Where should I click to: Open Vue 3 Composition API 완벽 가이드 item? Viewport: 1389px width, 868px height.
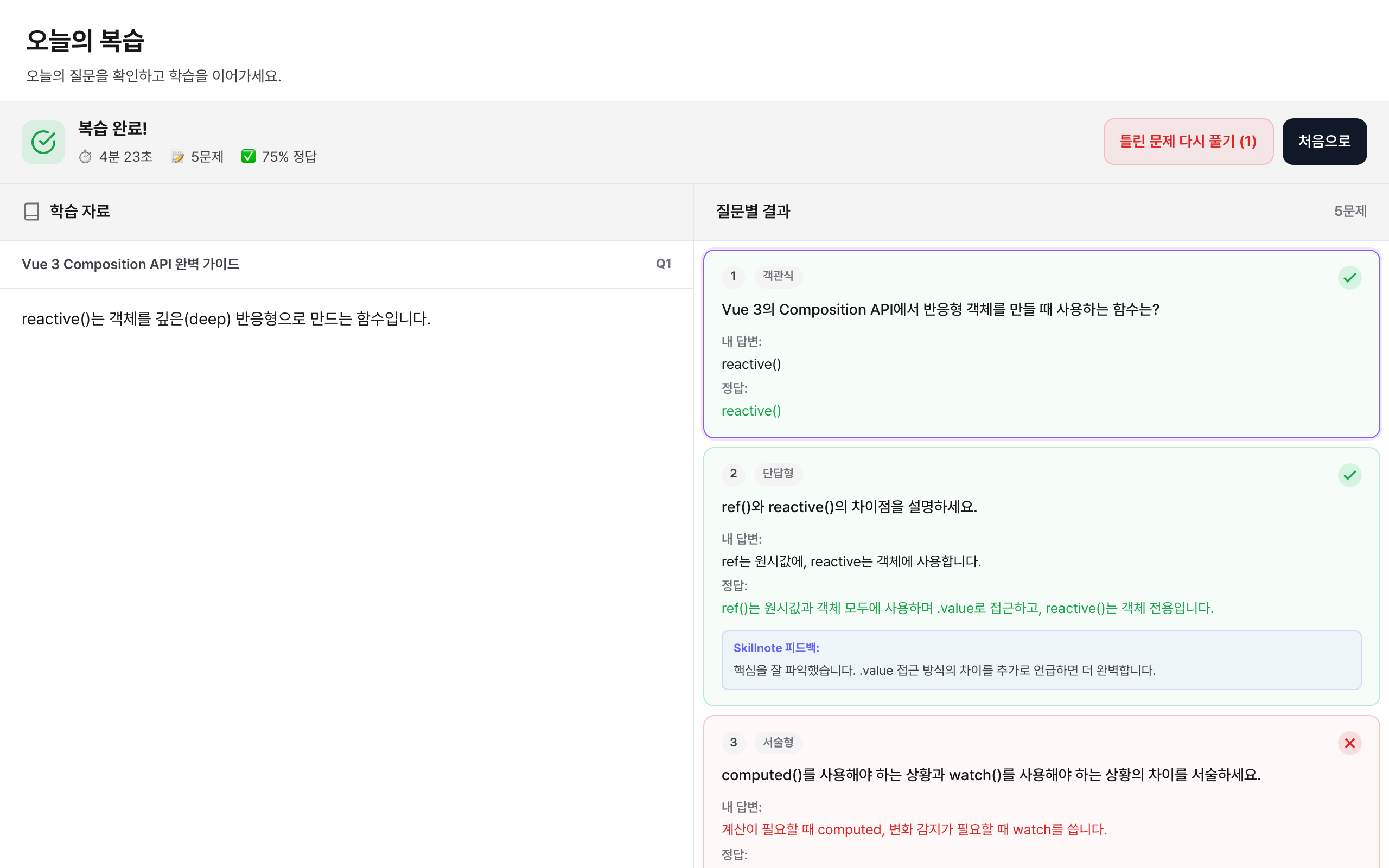point(131,264)
